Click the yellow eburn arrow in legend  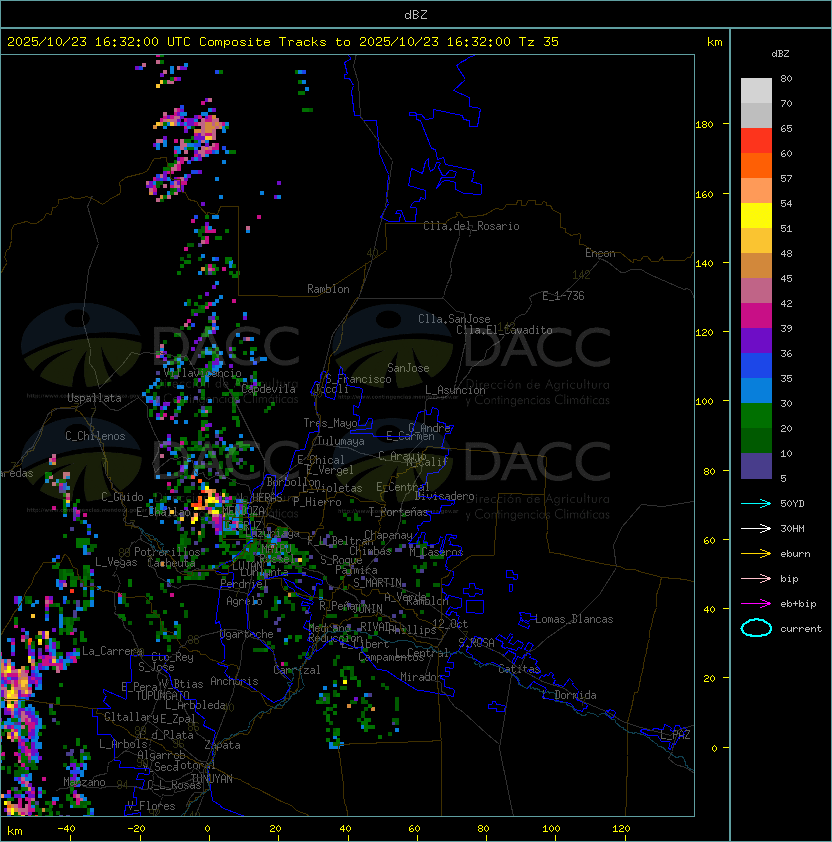756,553
